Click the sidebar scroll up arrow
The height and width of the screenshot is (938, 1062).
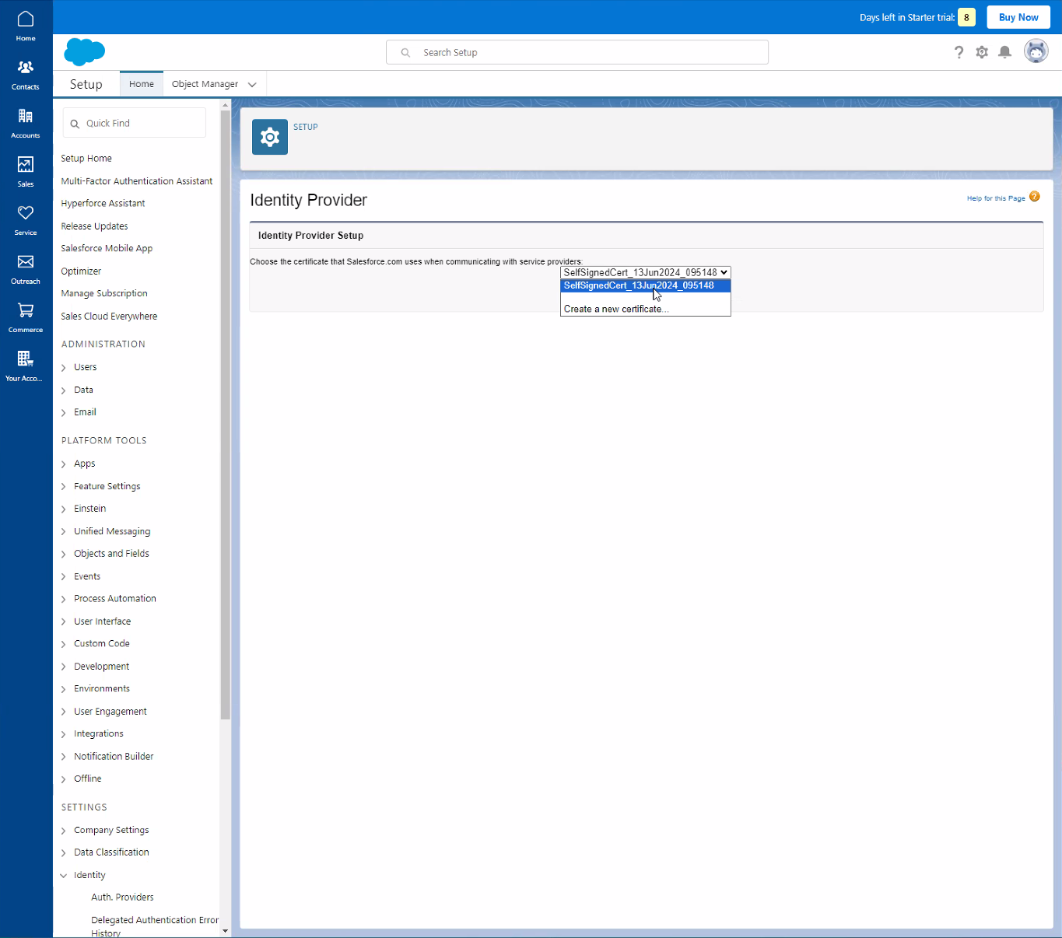click(x=226, y=105)
